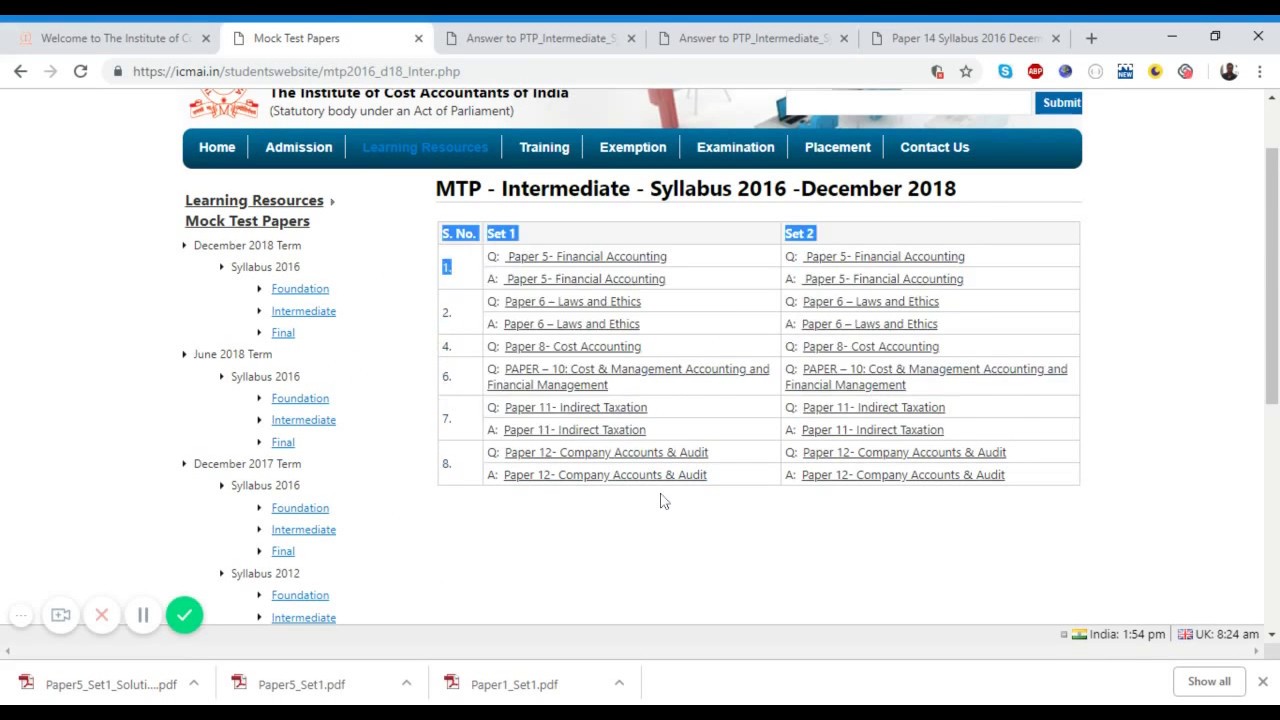Open a new browser tab with plus
The image size is (1280, 720).
1091,38
